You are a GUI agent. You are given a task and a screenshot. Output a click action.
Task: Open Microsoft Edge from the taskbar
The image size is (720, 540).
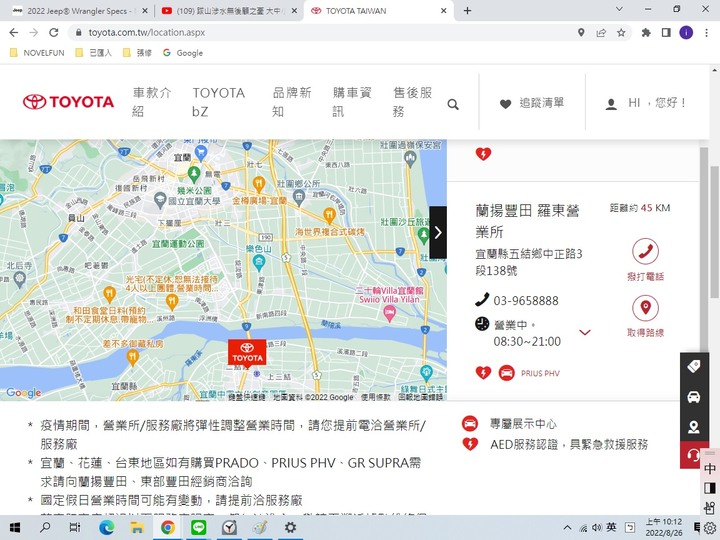[107, 528]
